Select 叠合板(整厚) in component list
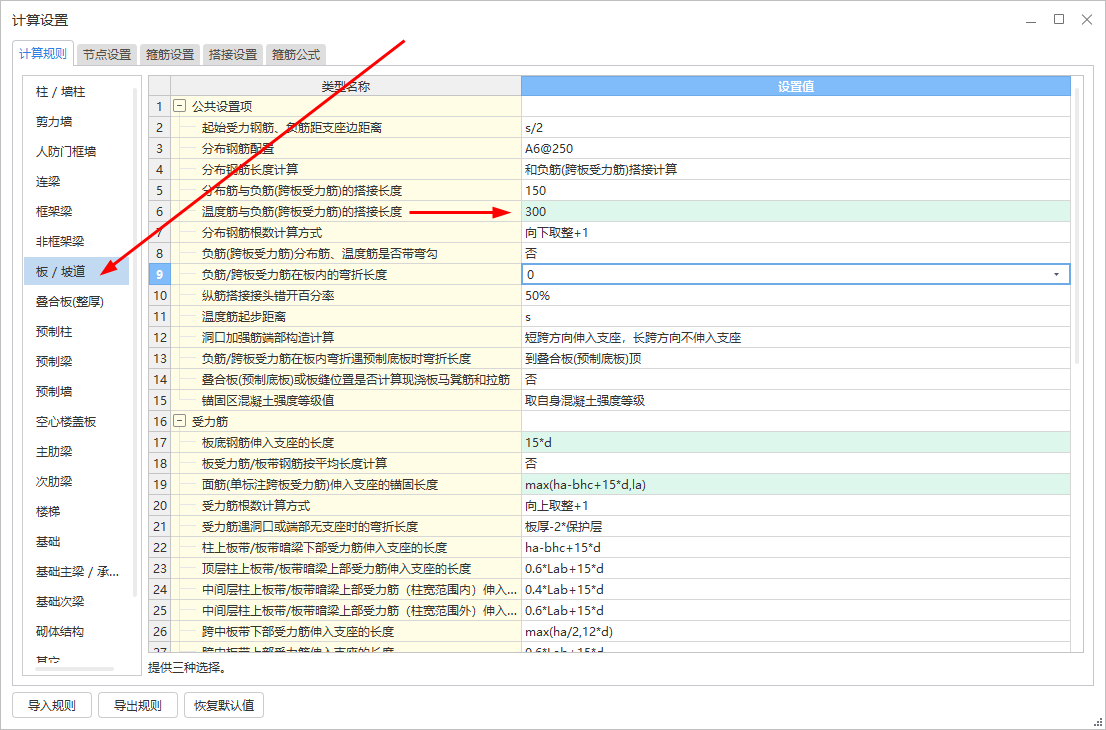Image resolution: width=1106 pixels, height=730 pixels. click(x=77, y=302)
